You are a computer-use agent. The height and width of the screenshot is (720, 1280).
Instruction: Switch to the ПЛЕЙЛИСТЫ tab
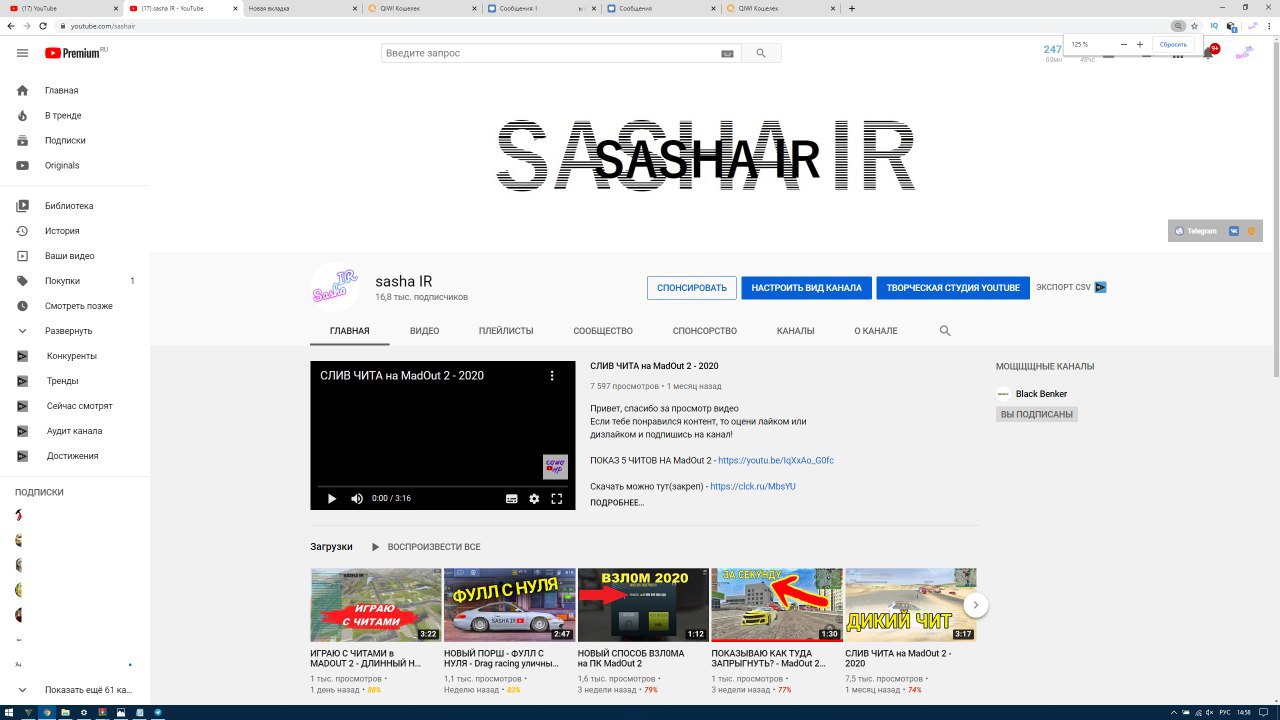coord(506,331)
